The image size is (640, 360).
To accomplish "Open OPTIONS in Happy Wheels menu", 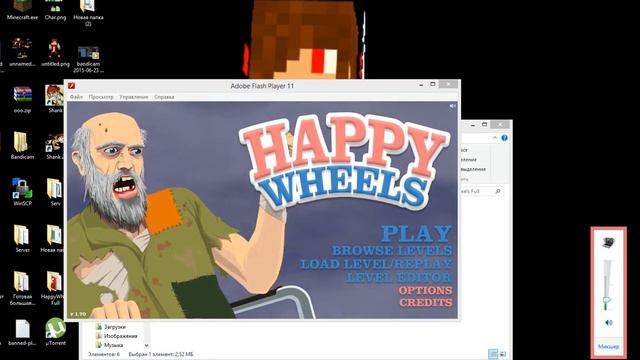I will [x=426, y=290].
